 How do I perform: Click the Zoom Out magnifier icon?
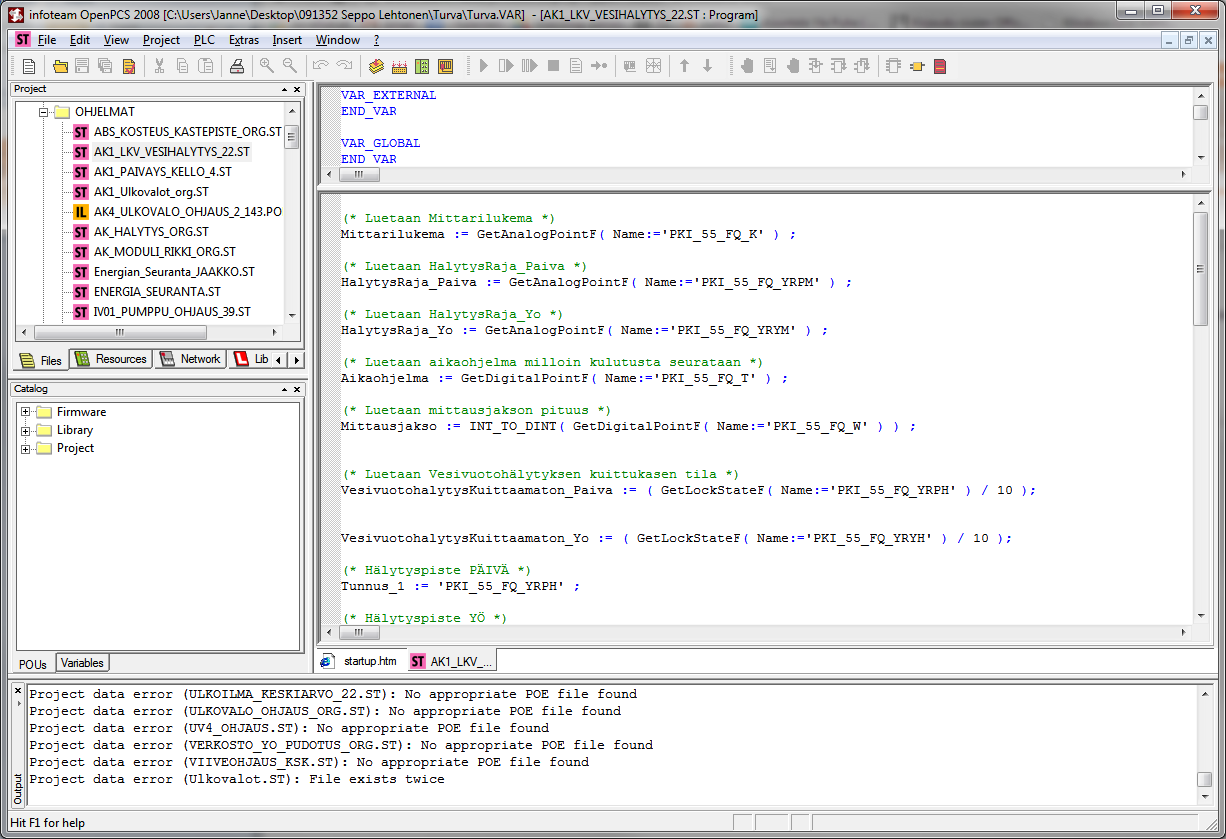(290, 66)
